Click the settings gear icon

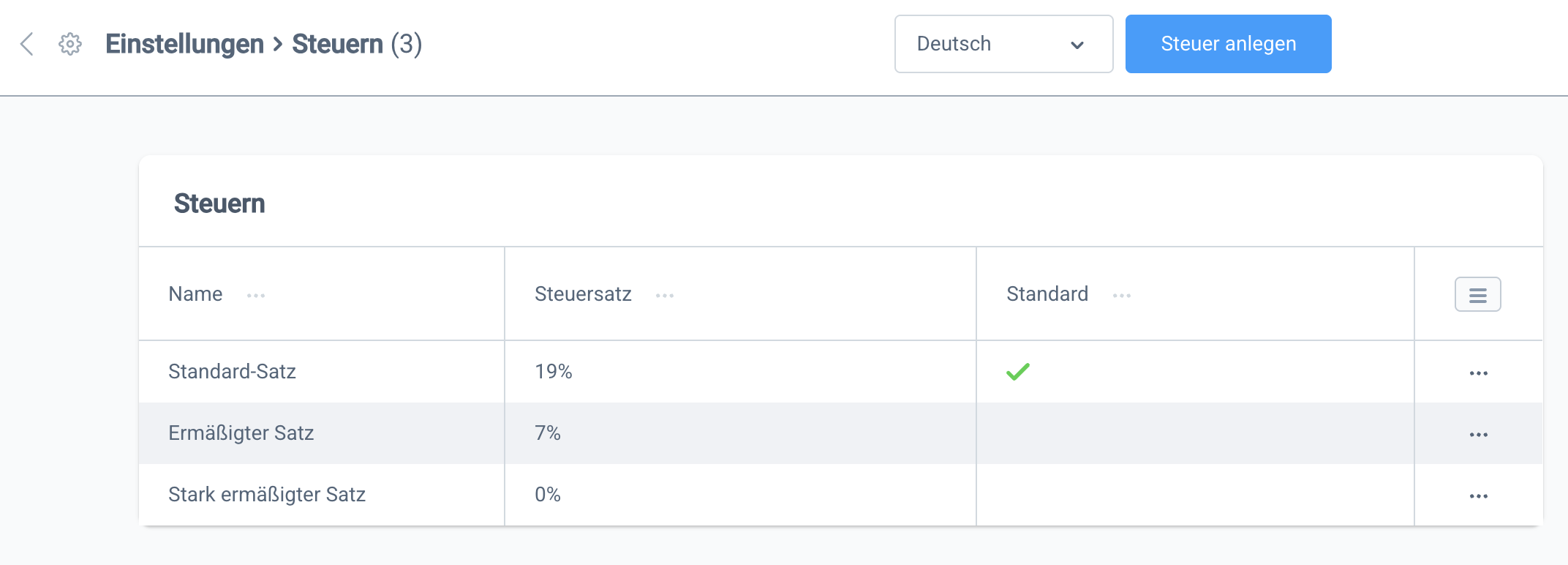tap(70, 44)
